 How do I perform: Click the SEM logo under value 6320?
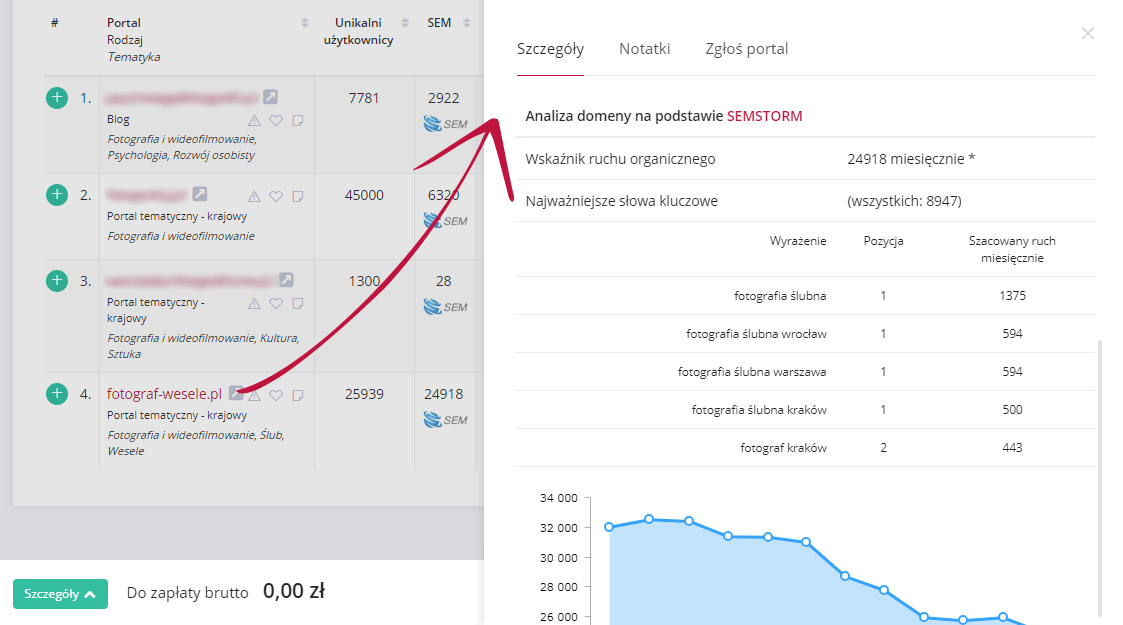[445, 221]
